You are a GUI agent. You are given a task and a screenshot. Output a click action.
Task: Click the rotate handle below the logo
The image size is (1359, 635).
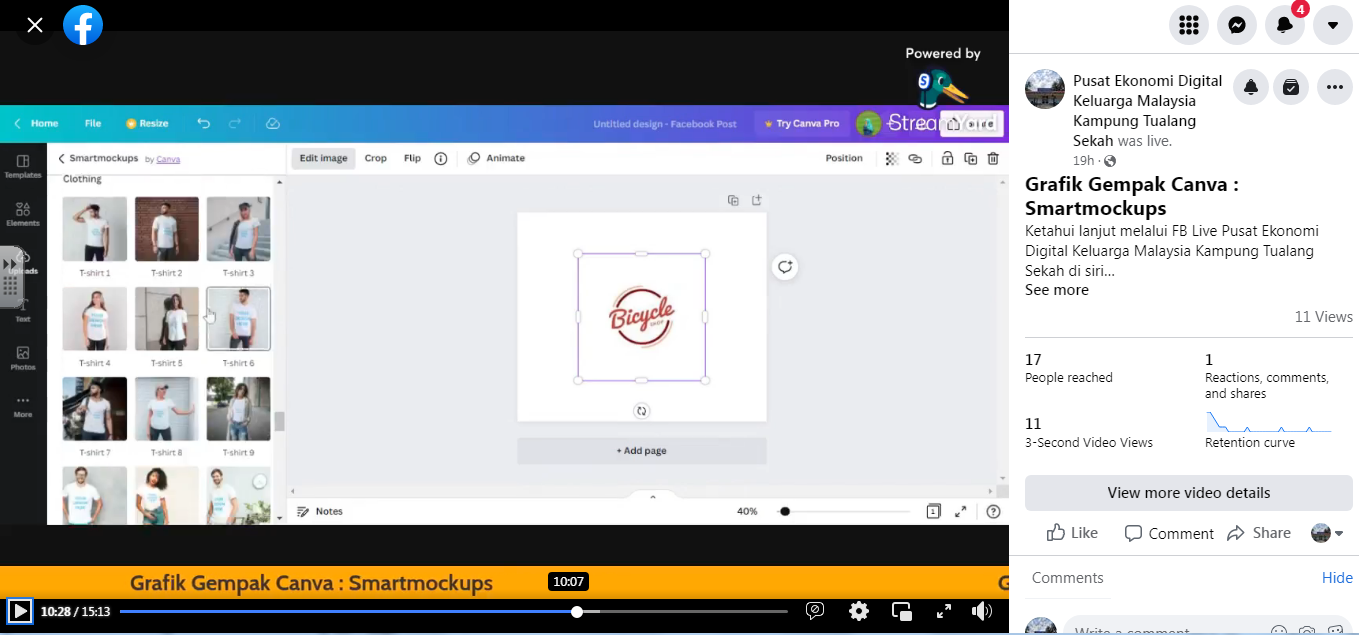click(x=642, y=411)
